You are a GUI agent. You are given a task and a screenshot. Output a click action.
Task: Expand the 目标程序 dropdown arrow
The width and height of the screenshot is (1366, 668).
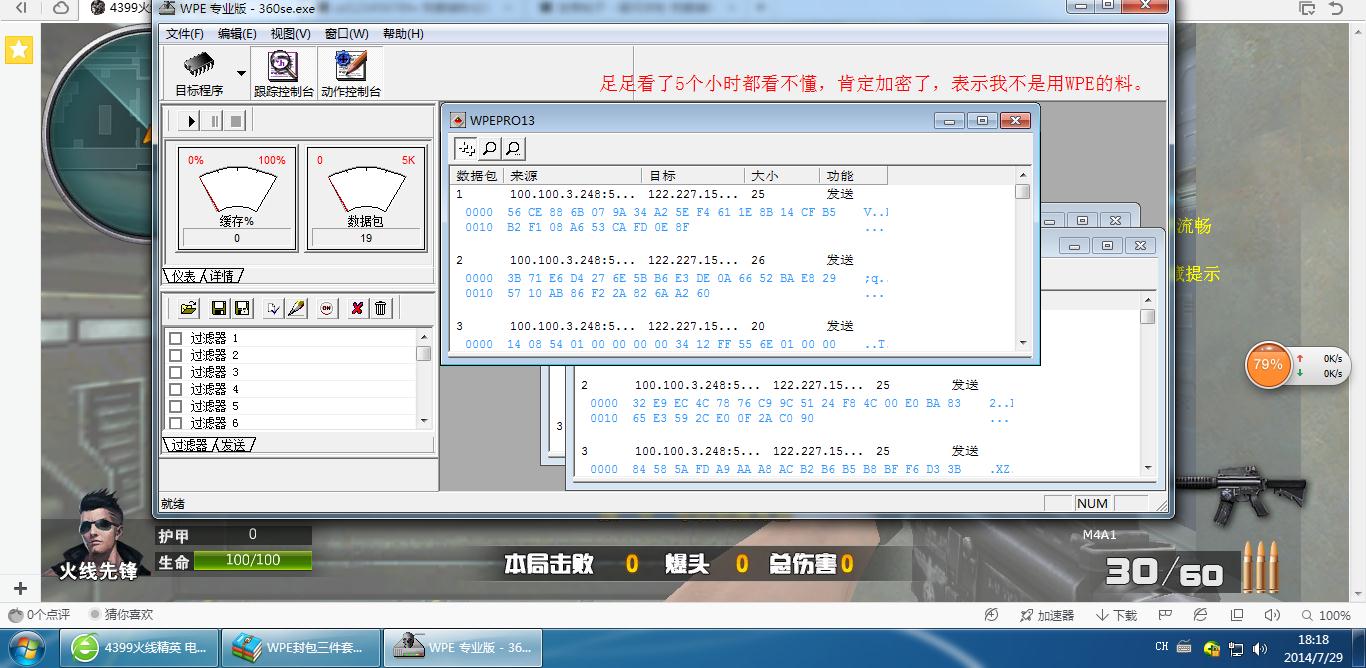[241, 73]
